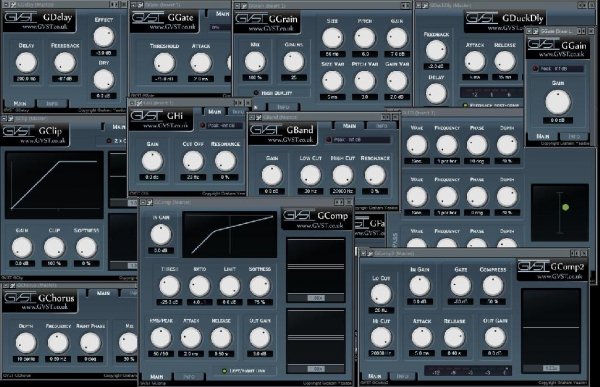Click the Gain knob in GBand
Screen dimensions: 600x387
272,175
